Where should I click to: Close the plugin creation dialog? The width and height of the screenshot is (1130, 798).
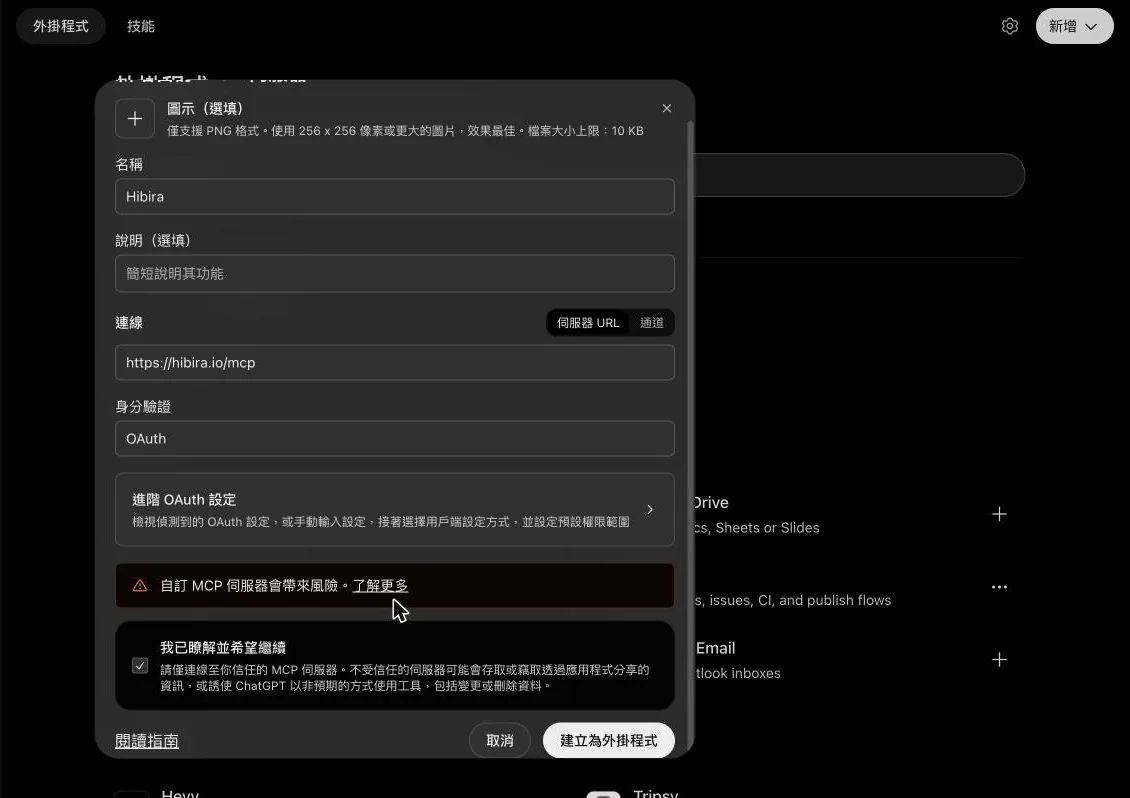(667, 108)
